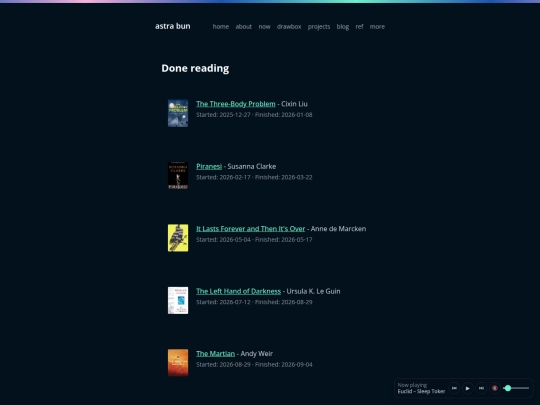This screenshot has width=540, height=405.
Task: Expand the more nav menu
Action: pos(377,27)
